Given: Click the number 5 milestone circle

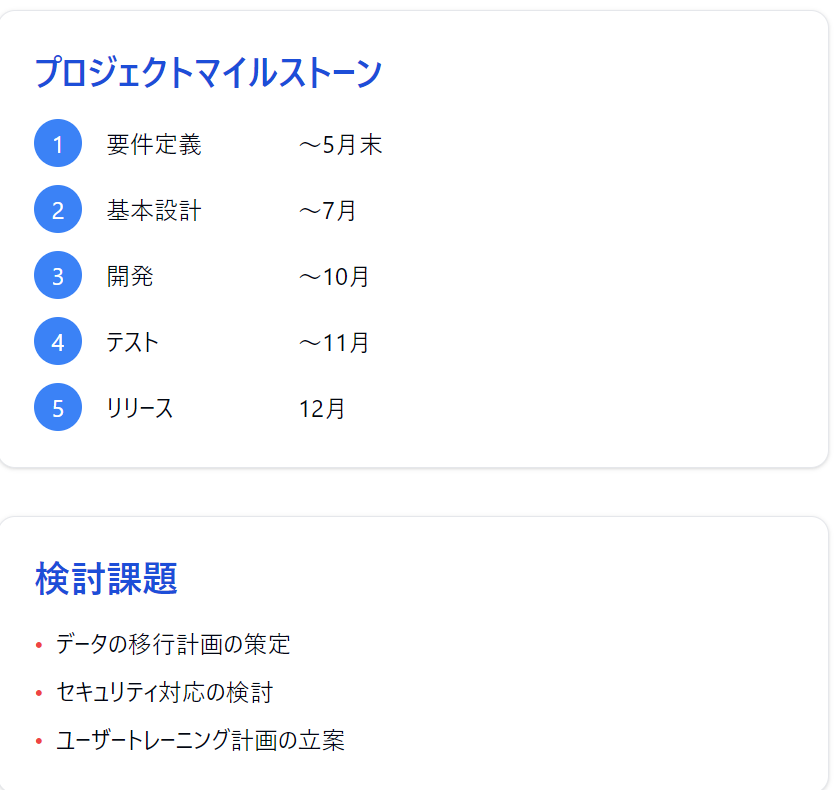Looking at the screenshot, I should pyautogui.click(x=58, y=408).
